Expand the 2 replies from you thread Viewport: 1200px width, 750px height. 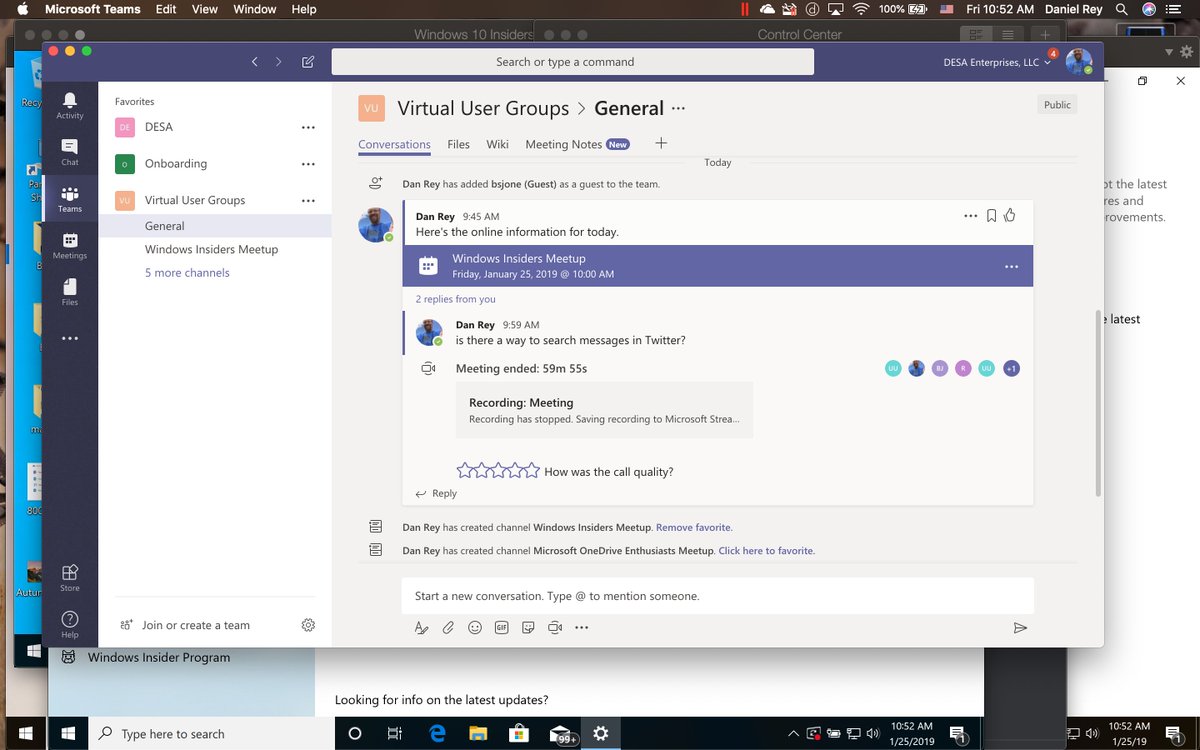coord(455,299)
